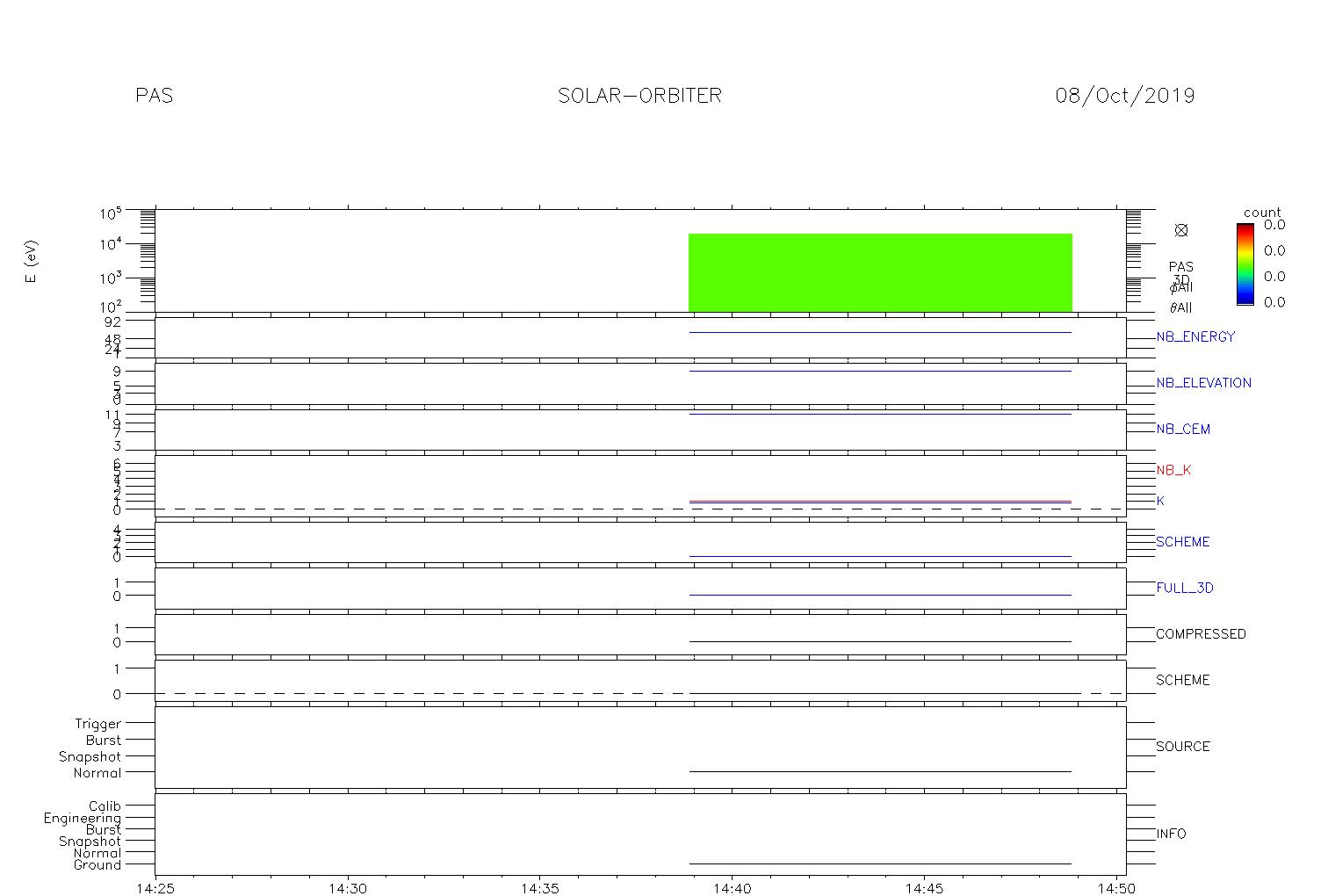Click the NB_ELEVATION panel label

coord(1204,383)
